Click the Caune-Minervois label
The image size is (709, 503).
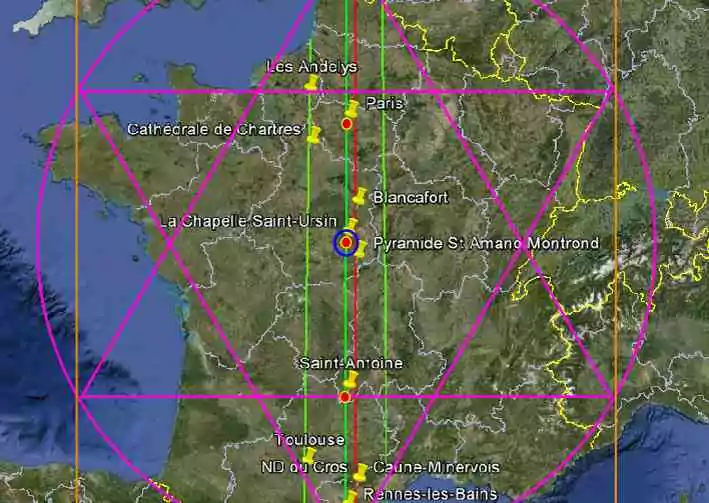437,467
